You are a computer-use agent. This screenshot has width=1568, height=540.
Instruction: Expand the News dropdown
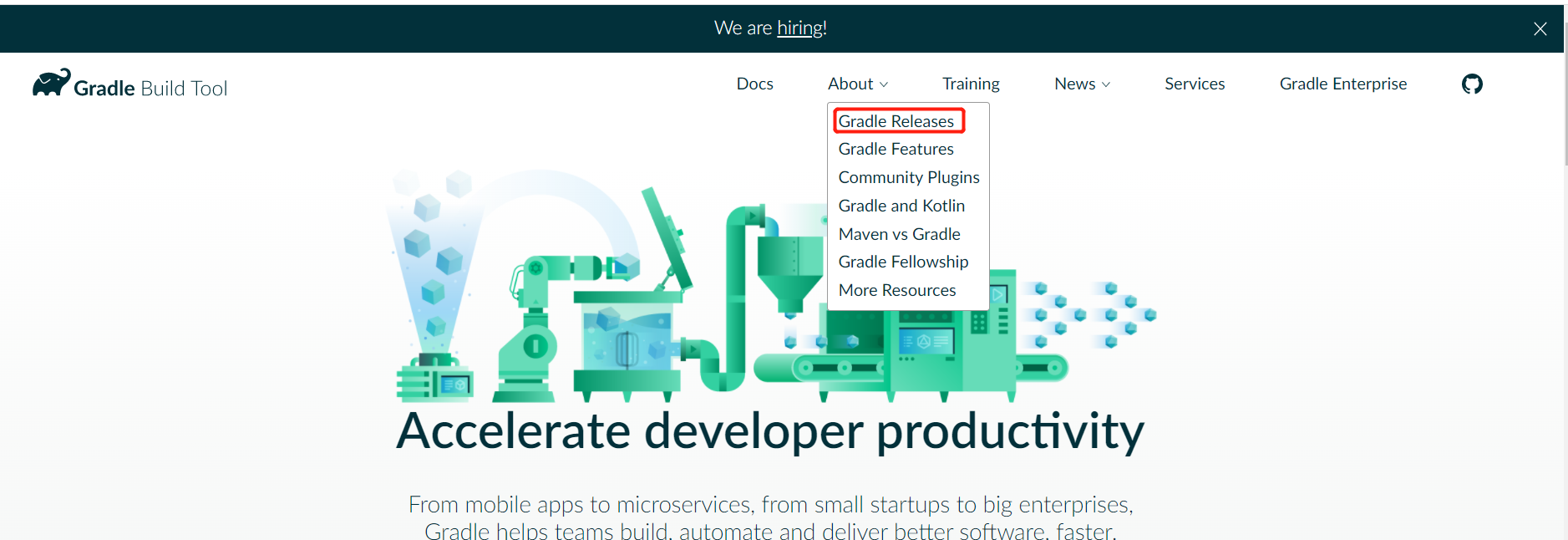coord(1082,84)
